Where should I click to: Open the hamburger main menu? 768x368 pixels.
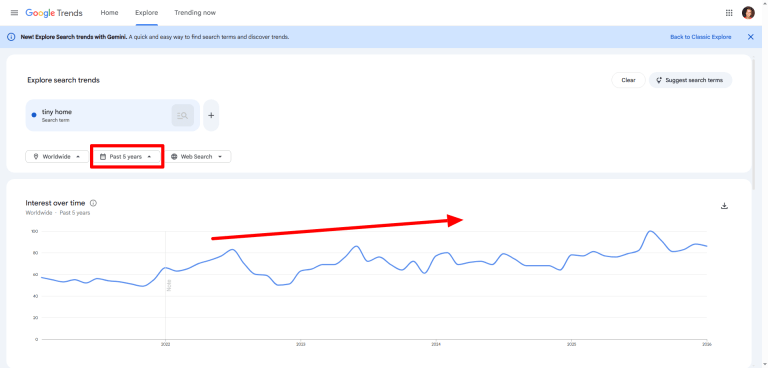(x=14, y=13)
